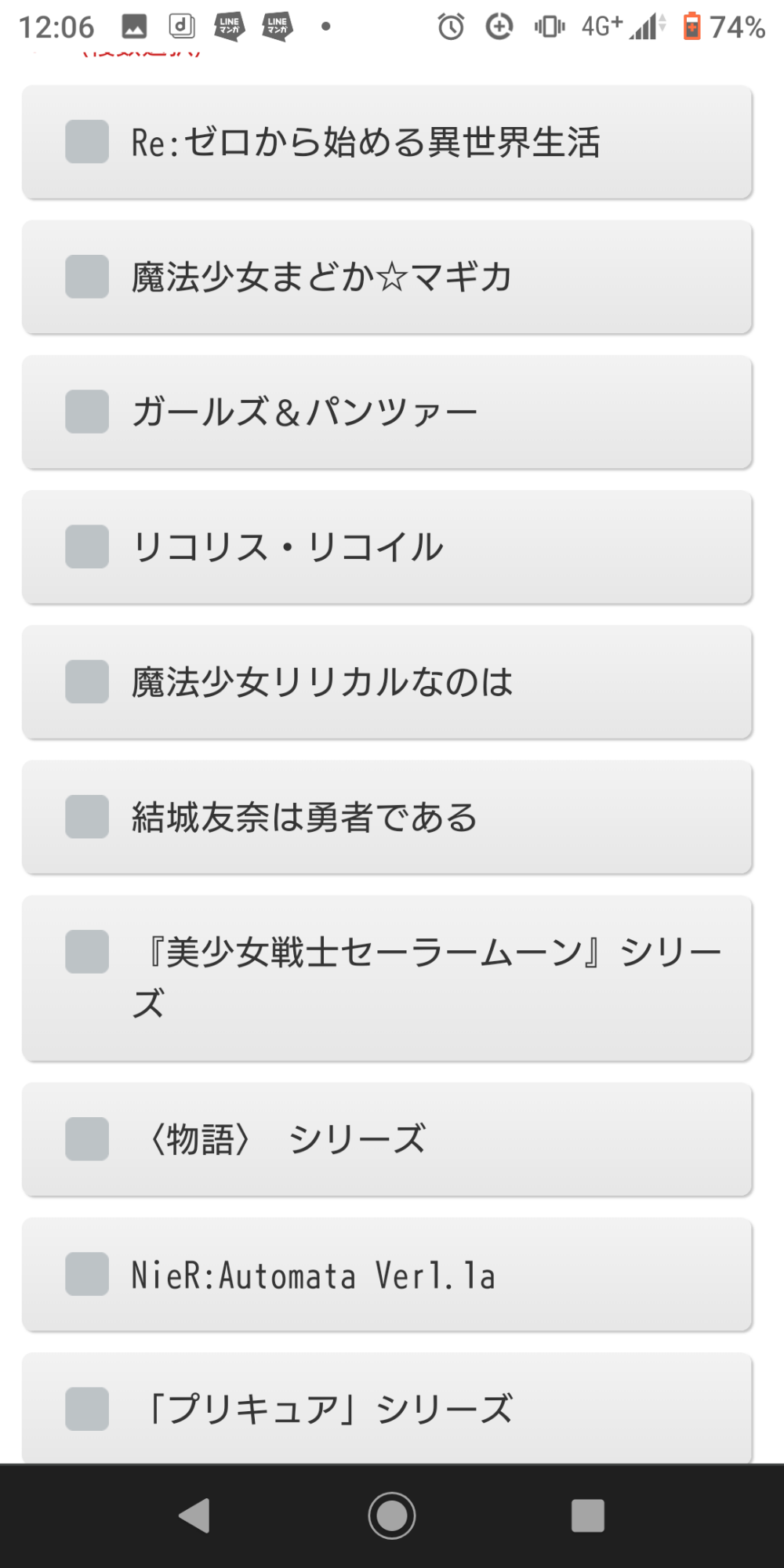Select the 結城友奈は勇者である checkbox
Viewport: 784px width, 1568px height.
point(87,817)
